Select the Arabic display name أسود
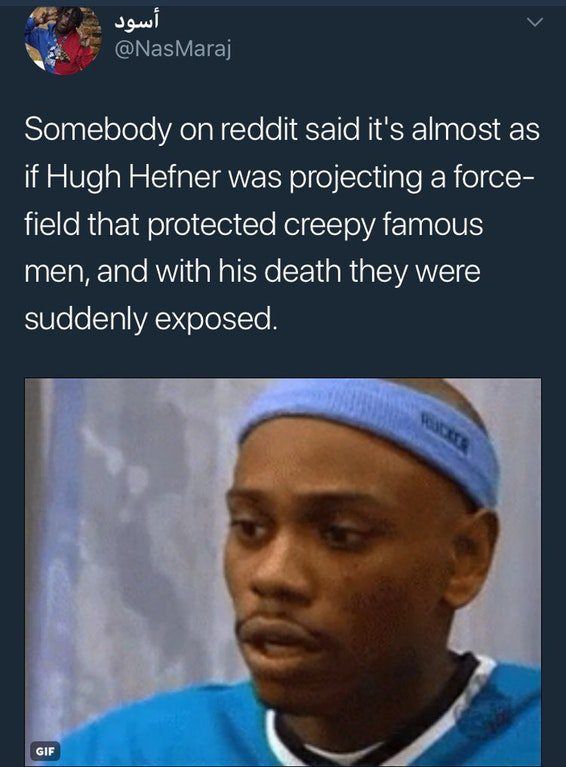This screenshot has width=566, height=767. (137, 21)
